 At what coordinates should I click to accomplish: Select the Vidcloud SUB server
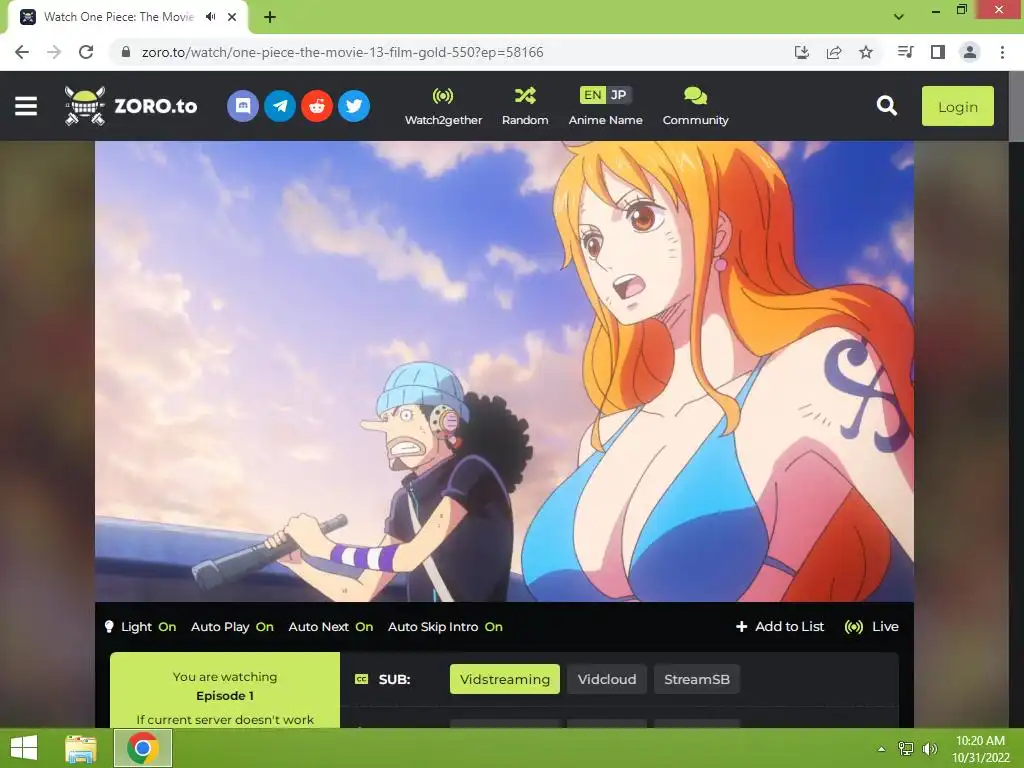click(607, 679)
